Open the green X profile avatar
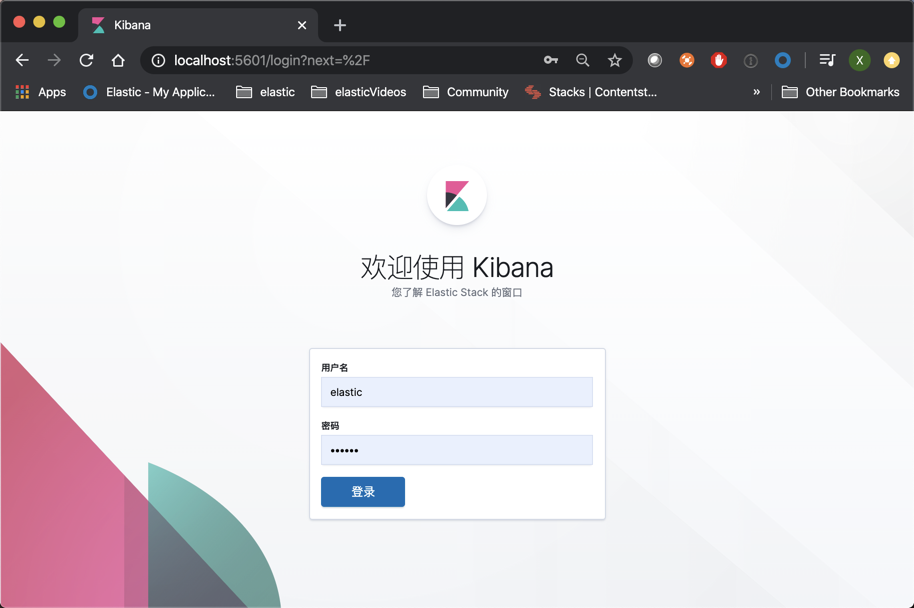Viewport: 914px width, 608px height. click(x=859, y=60)
